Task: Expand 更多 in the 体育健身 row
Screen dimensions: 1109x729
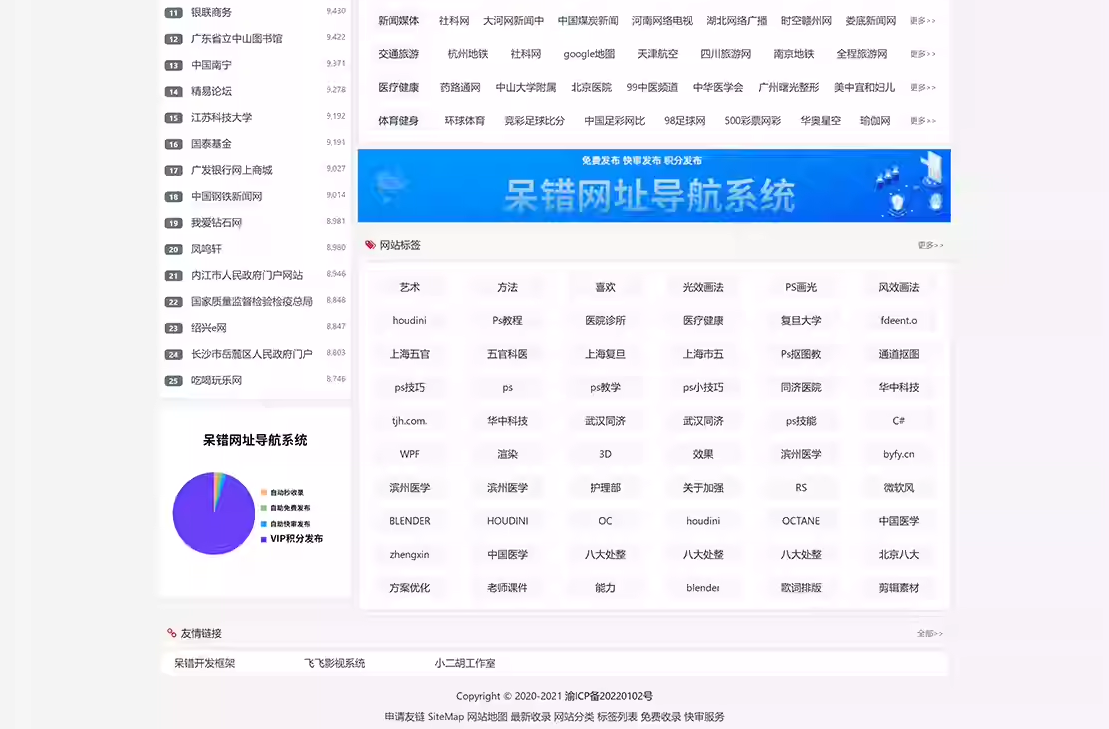Action: 922,121
